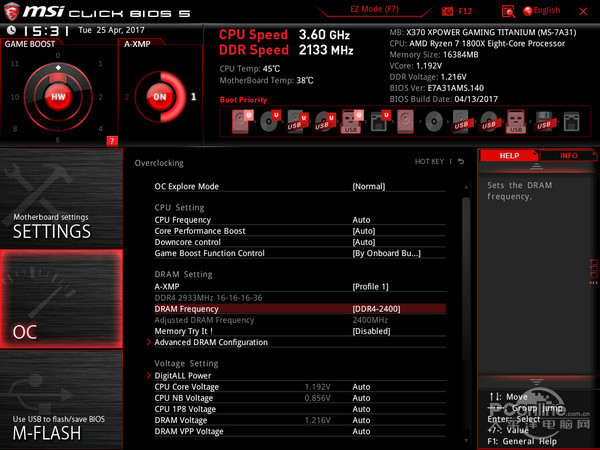This screenshot has width=600, height=450.
Task: Switch to the HELP tab
Action: [509, 155]
